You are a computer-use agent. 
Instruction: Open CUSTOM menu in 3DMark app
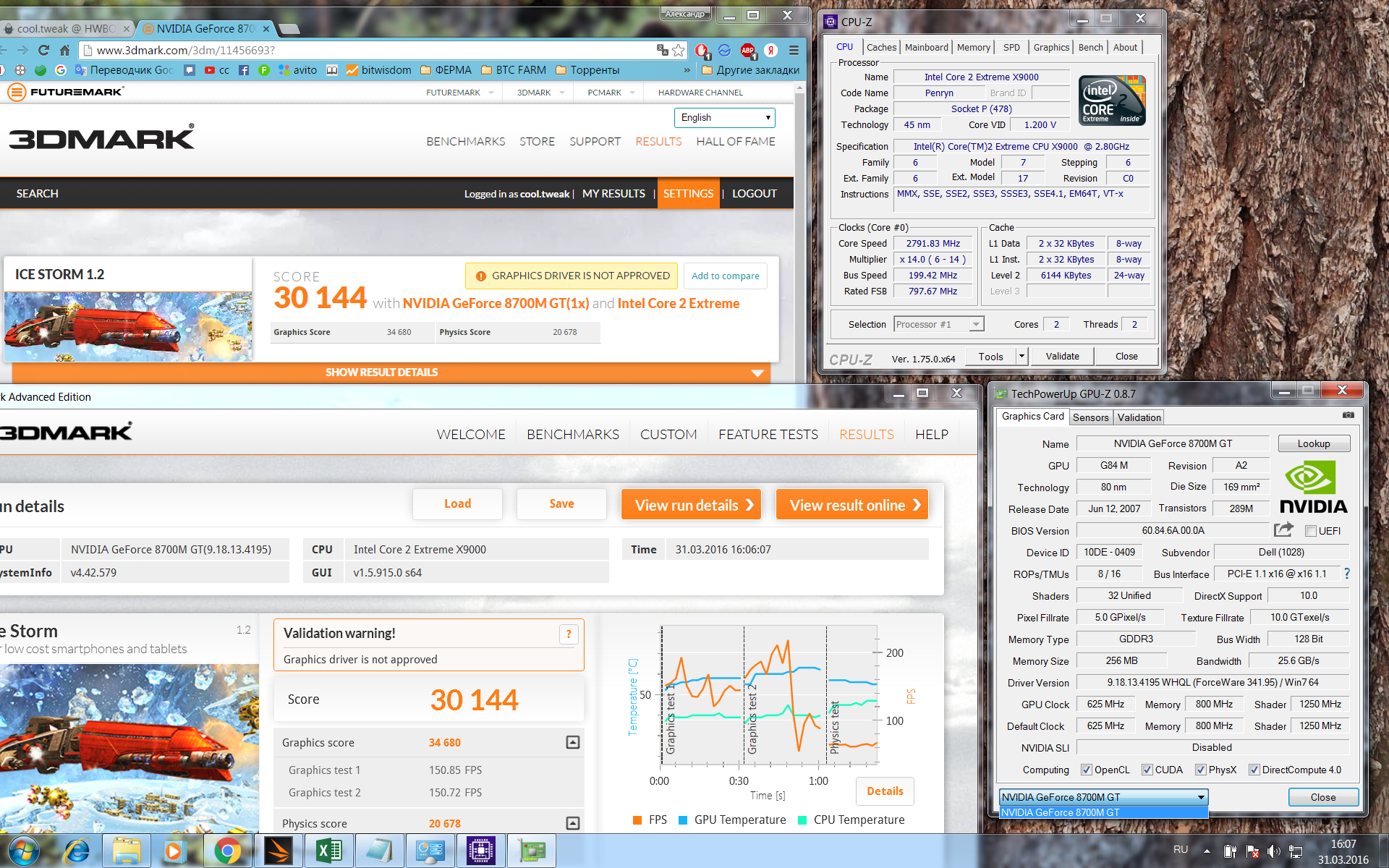(x=668, y=434)
